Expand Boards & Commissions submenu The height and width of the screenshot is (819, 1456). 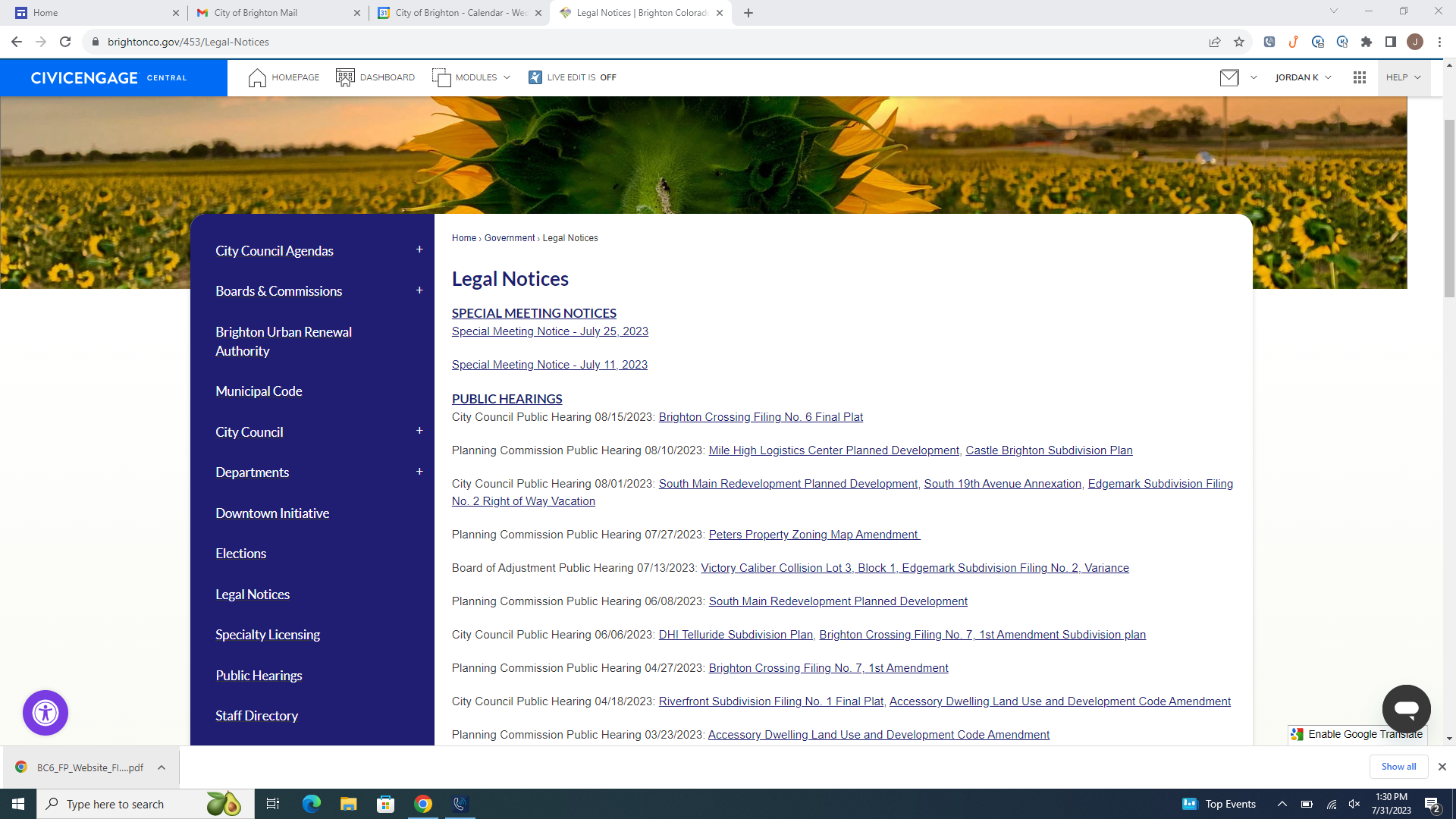click(419, 290)
